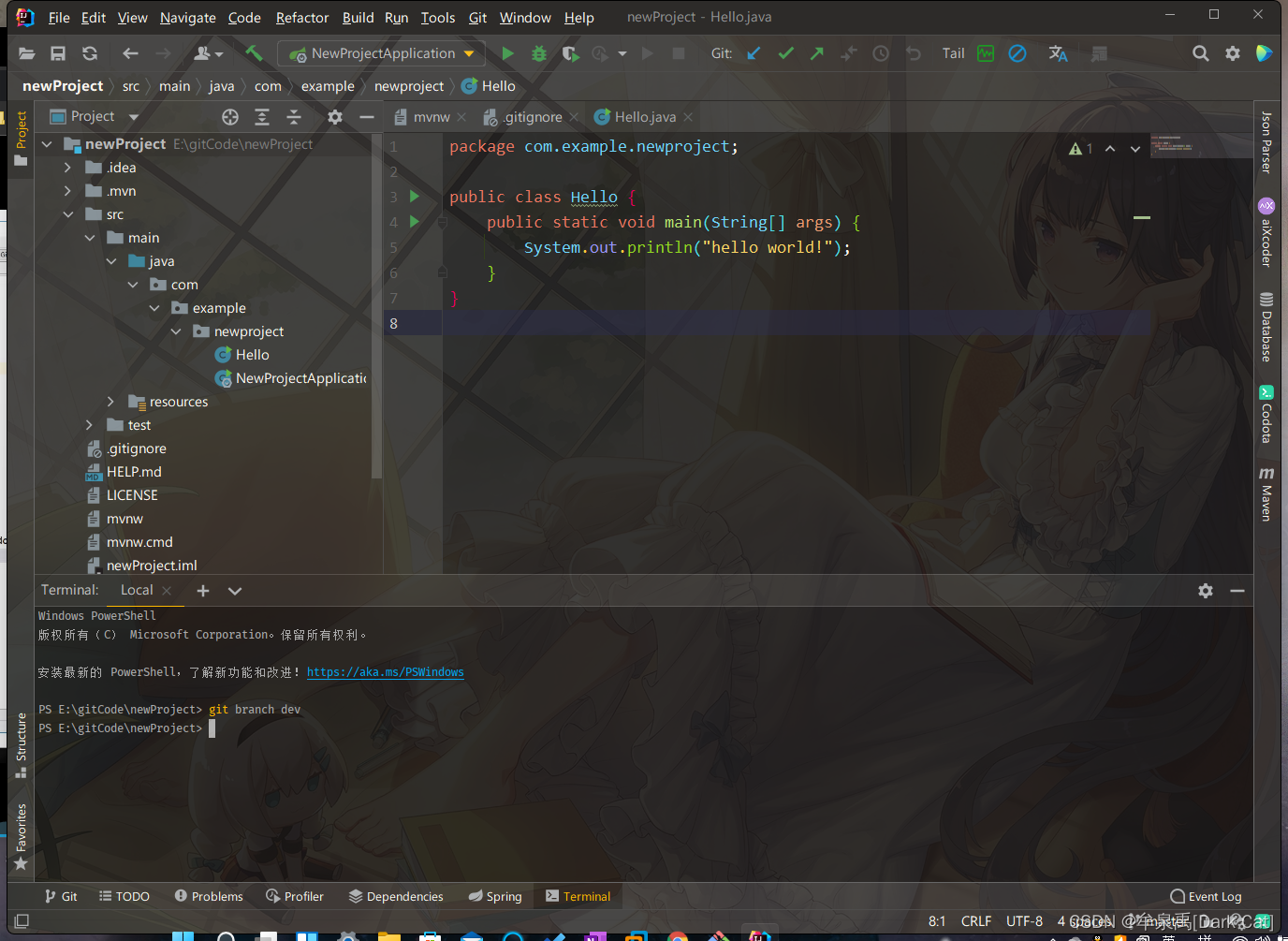Expand the resources folder
Viewport: 1288px width, 941px height.
coord(110,402)
